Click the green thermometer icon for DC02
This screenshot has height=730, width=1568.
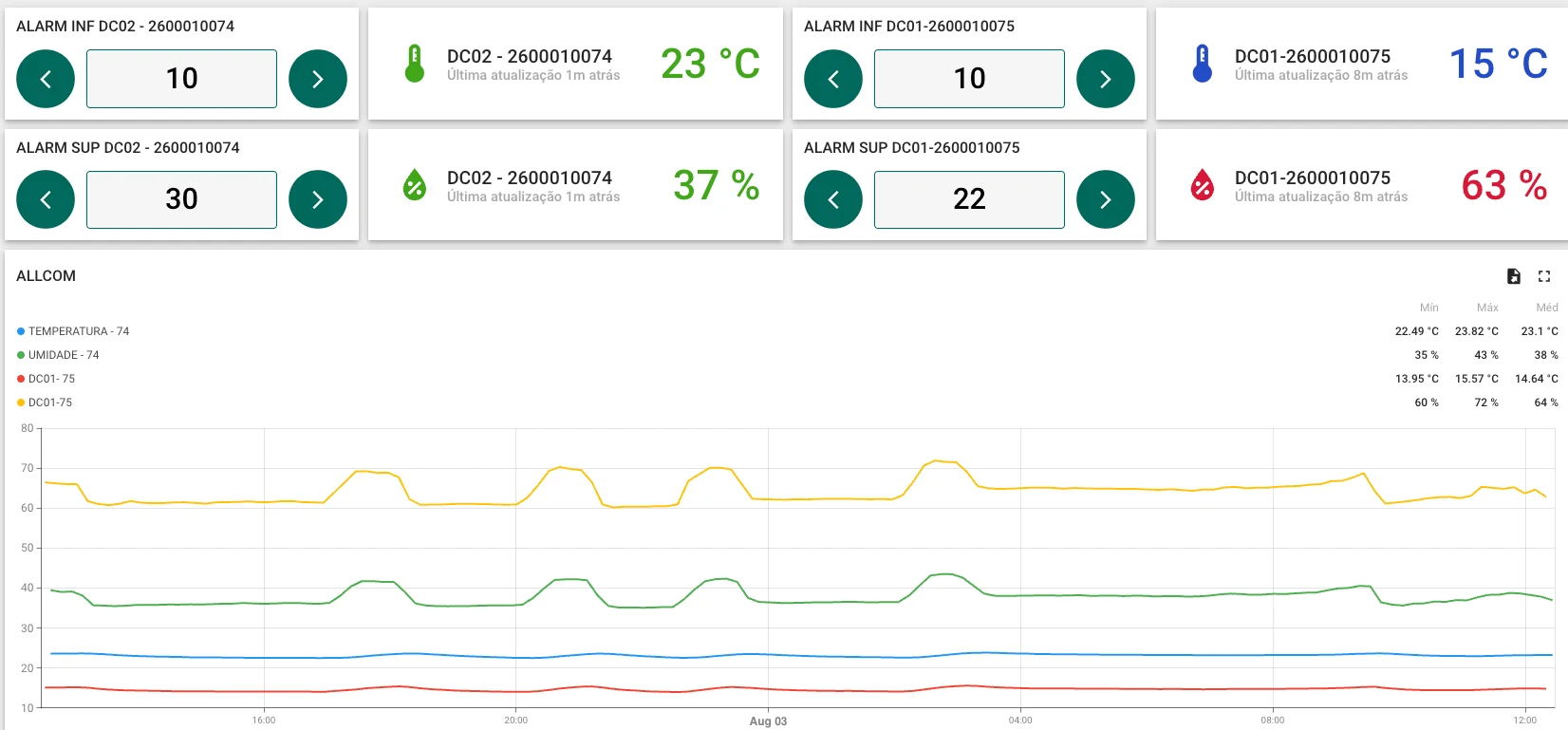click(x=415, y=64)
